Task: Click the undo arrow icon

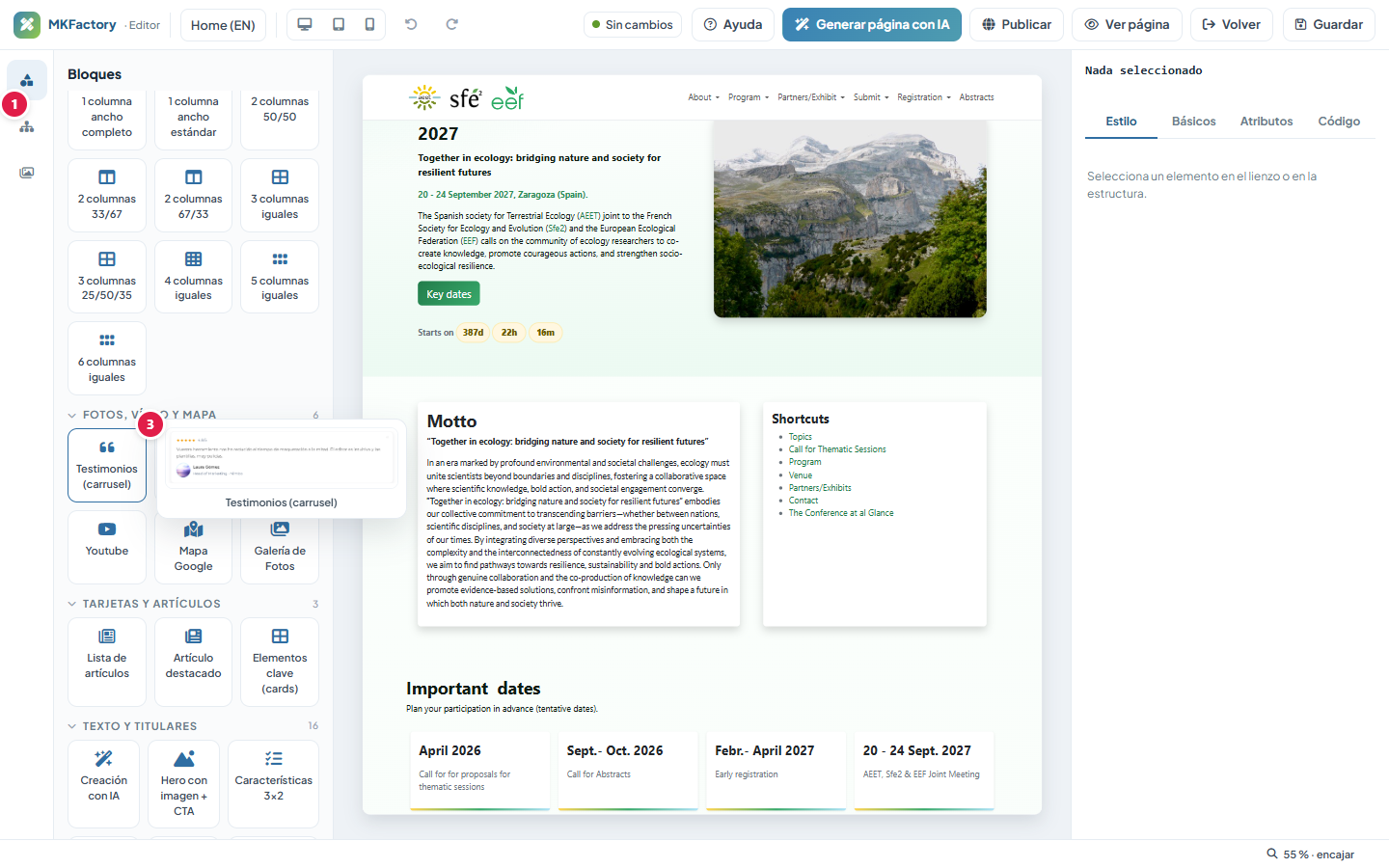Action: pyautogui.click(x=411, y=24)
